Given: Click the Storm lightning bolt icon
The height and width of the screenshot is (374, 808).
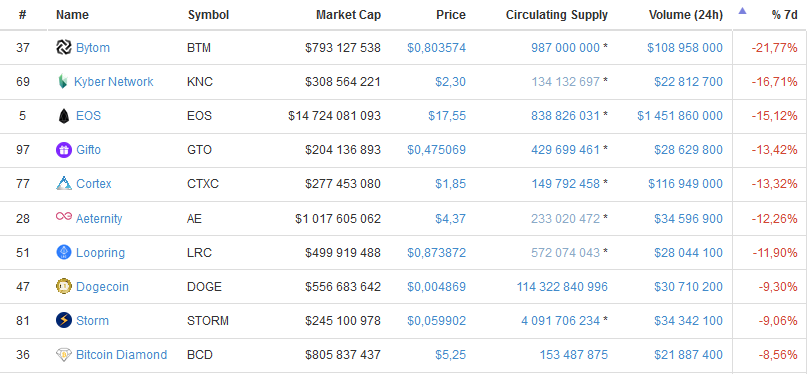Looking at the screenshot, I should click(x=63, y=320).
